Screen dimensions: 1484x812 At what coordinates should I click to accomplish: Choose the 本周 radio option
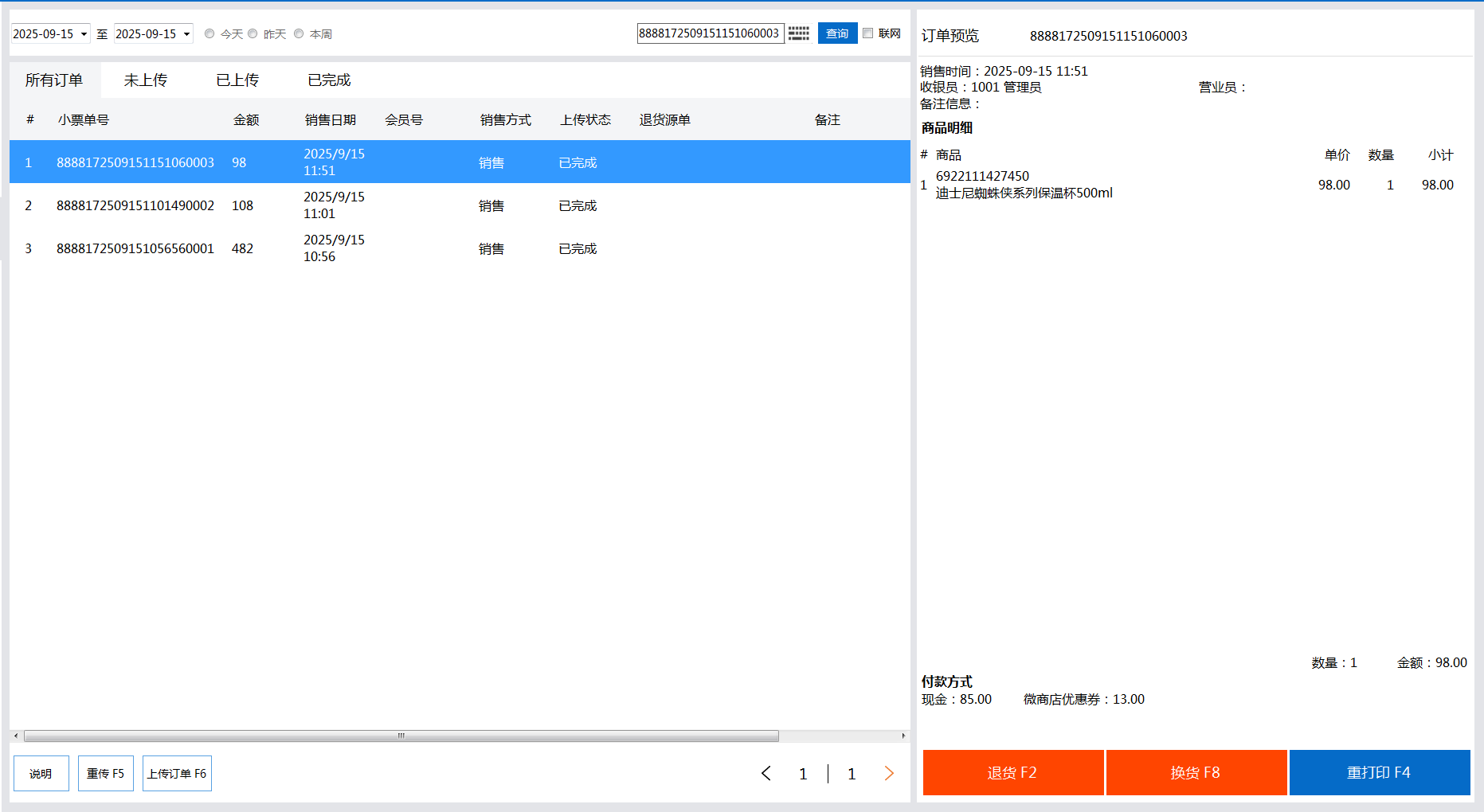[299, 33]
